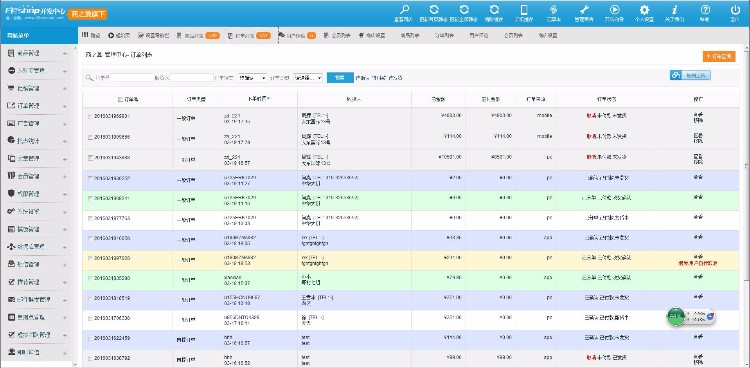Click the consignee input field in filter bar

[x=191, y=78]
